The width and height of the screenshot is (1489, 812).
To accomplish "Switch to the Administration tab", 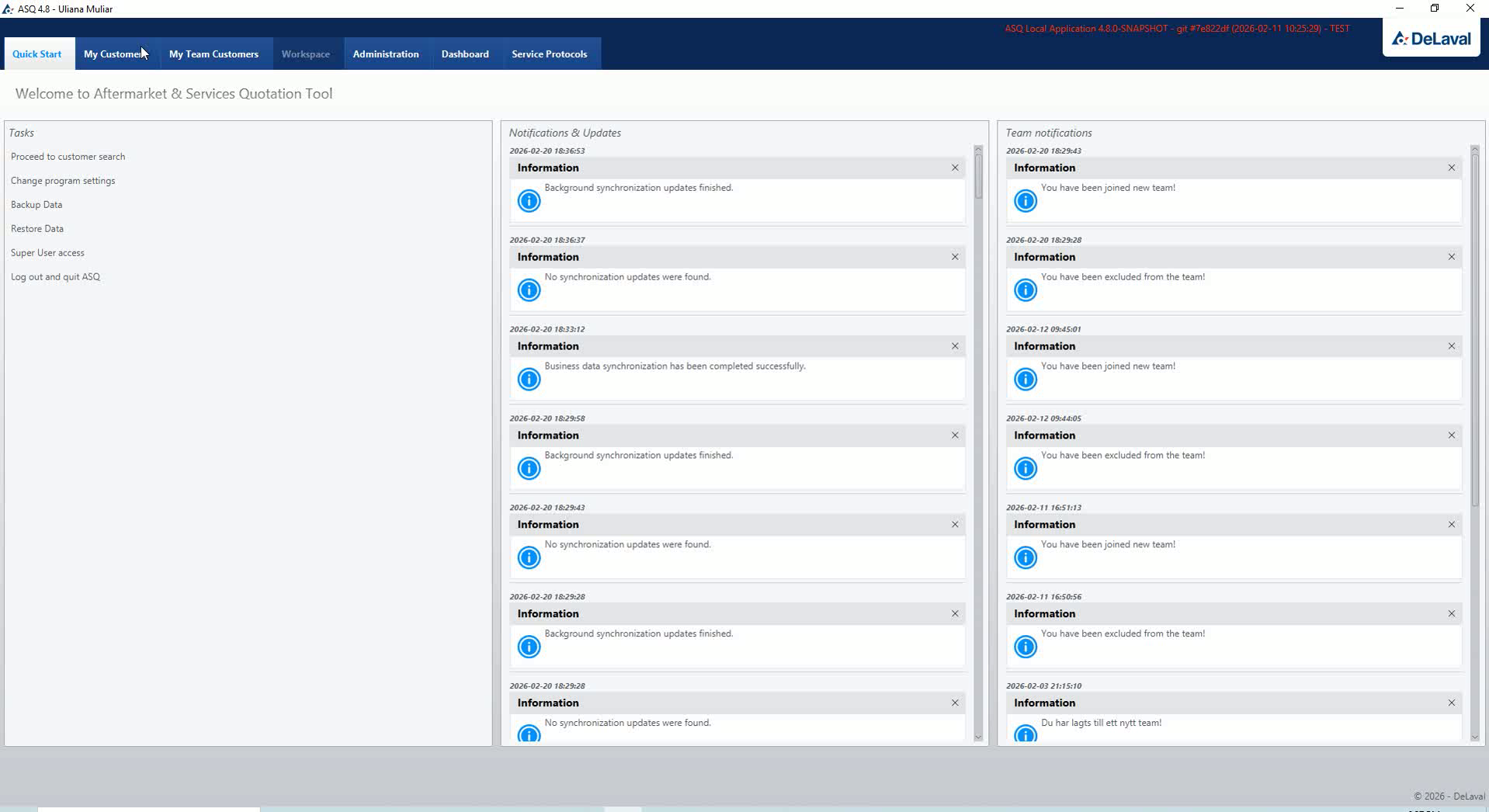I will point(386,54).
